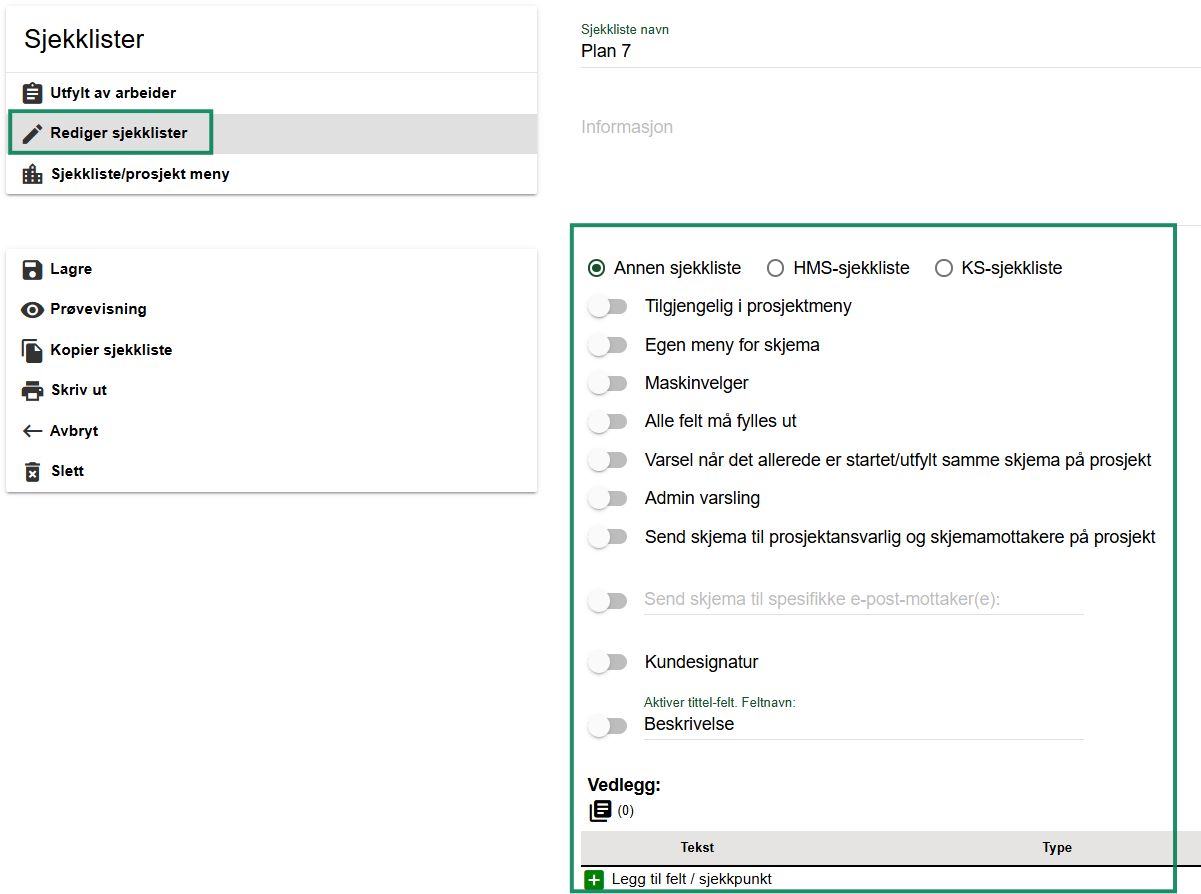The width and height of the screenshot is (1201, 894).
Task: Click the Avbryt back arrow icon
Action: [32, 432]
